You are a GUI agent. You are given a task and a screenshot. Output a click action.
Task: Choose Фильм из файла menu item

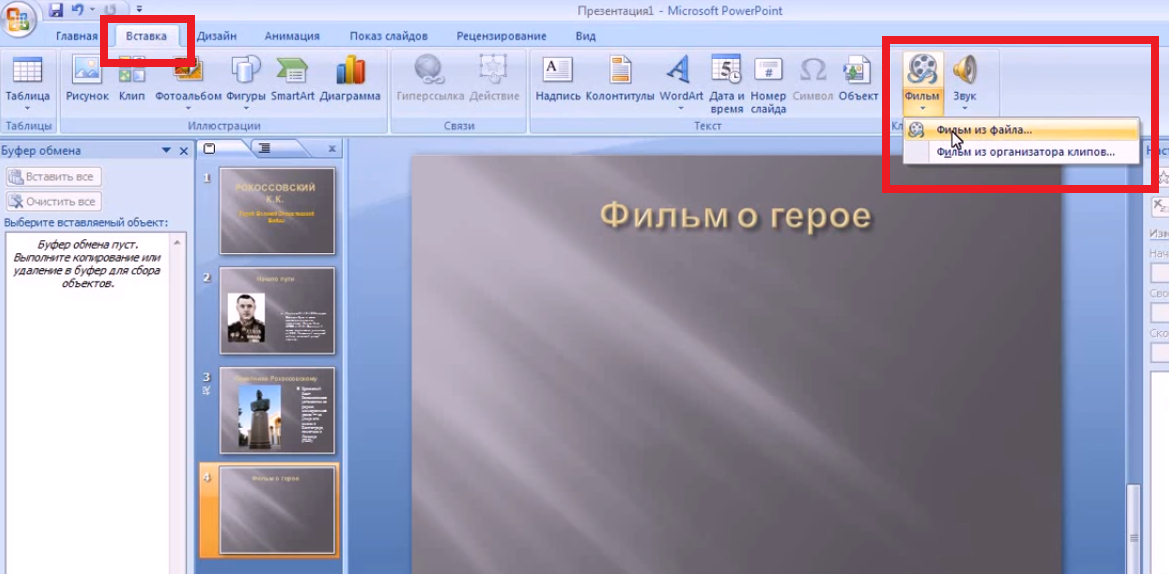click(x=1021, y=130)
